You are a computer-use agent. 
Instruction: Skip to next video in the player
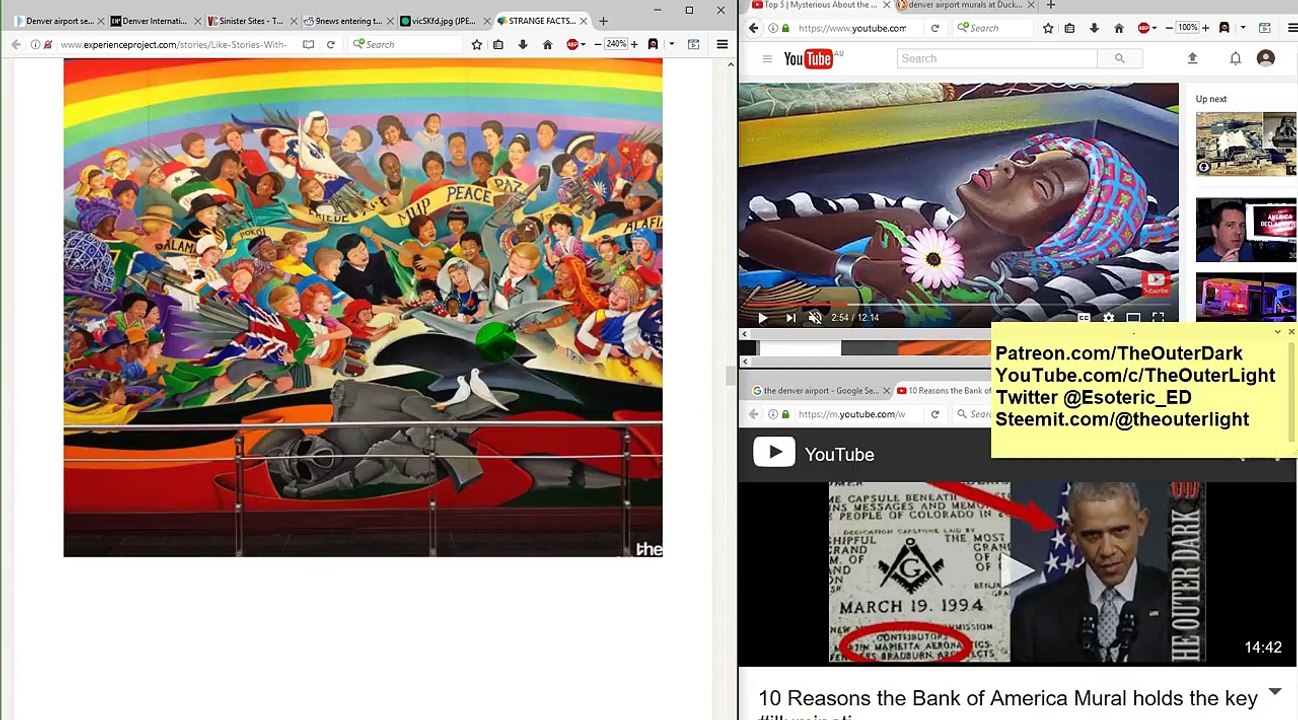[790, 318]
